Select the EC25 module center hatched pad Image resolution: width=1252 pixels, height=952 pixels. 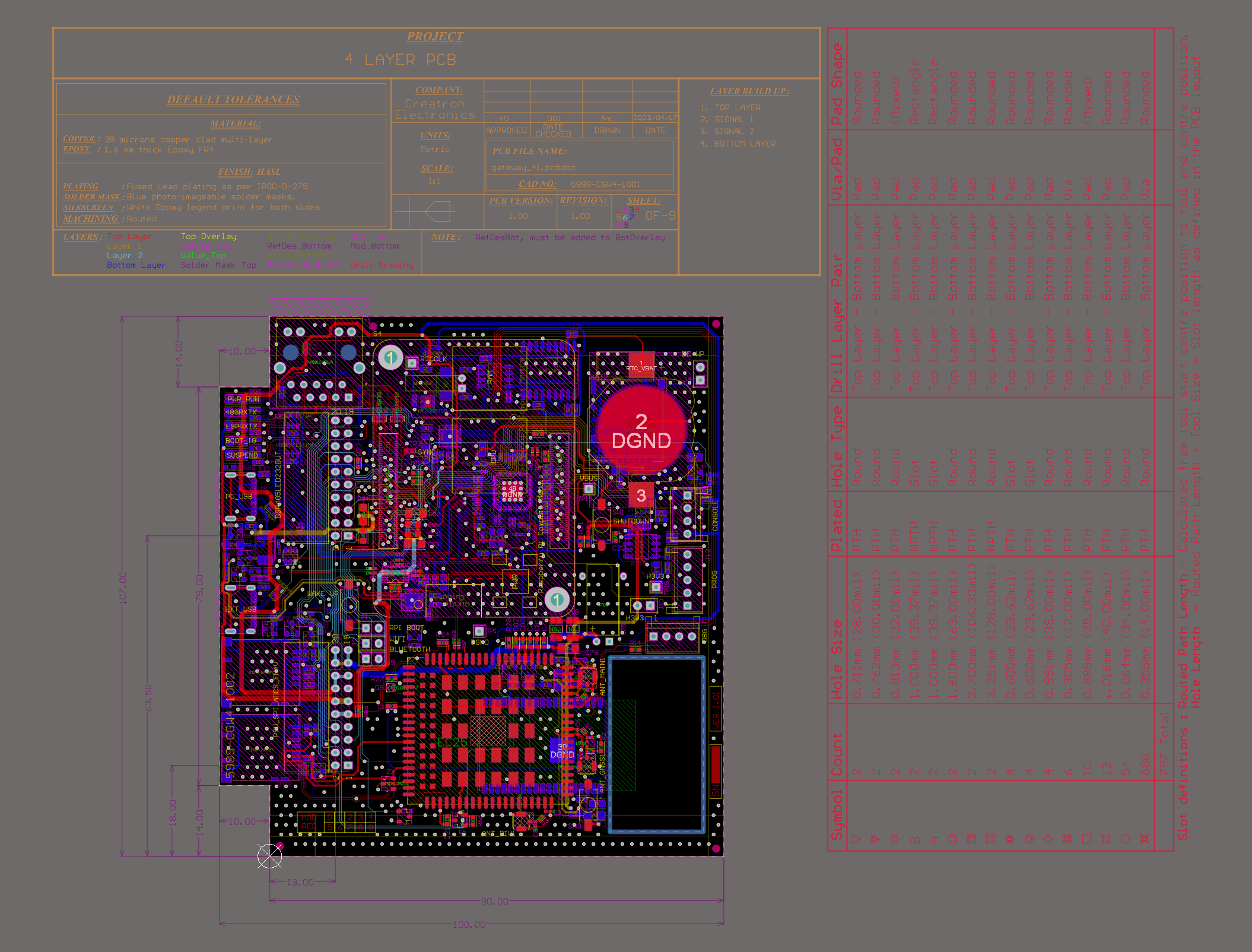[488, 731]
